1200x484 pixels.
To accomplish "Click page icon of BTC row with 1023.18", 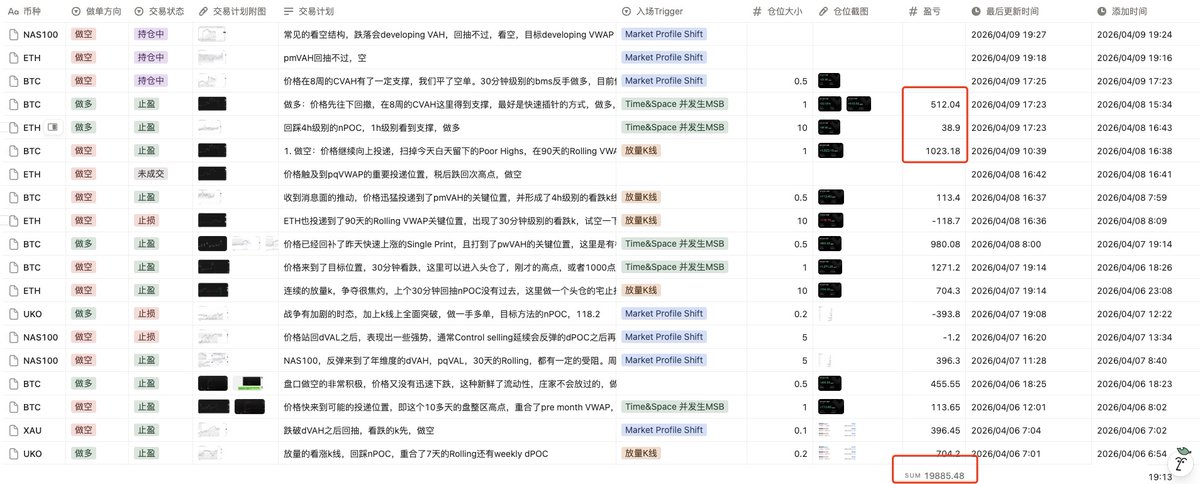I will 13,151.
